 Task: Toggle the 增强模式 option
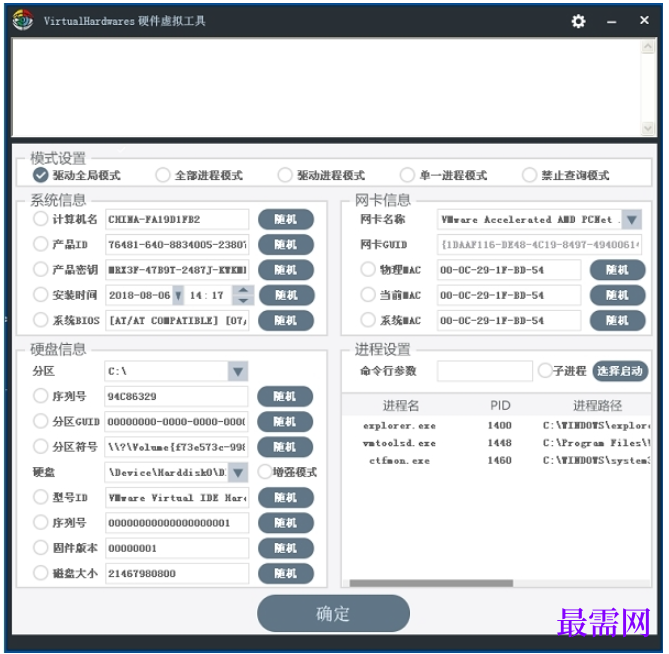tap(265, 472)
